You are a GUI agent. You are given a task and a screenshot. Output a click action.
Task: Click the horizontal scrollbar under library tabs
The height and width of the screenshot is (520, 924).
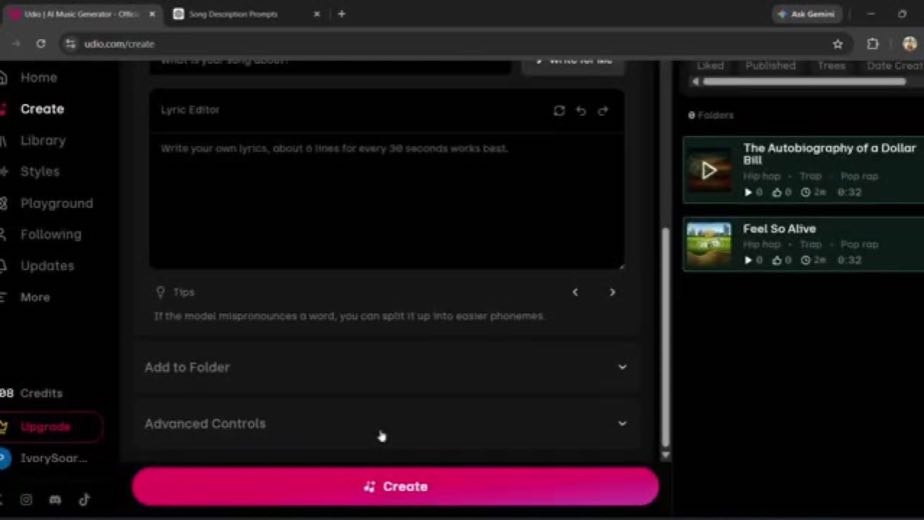click(x=804, y=82)
